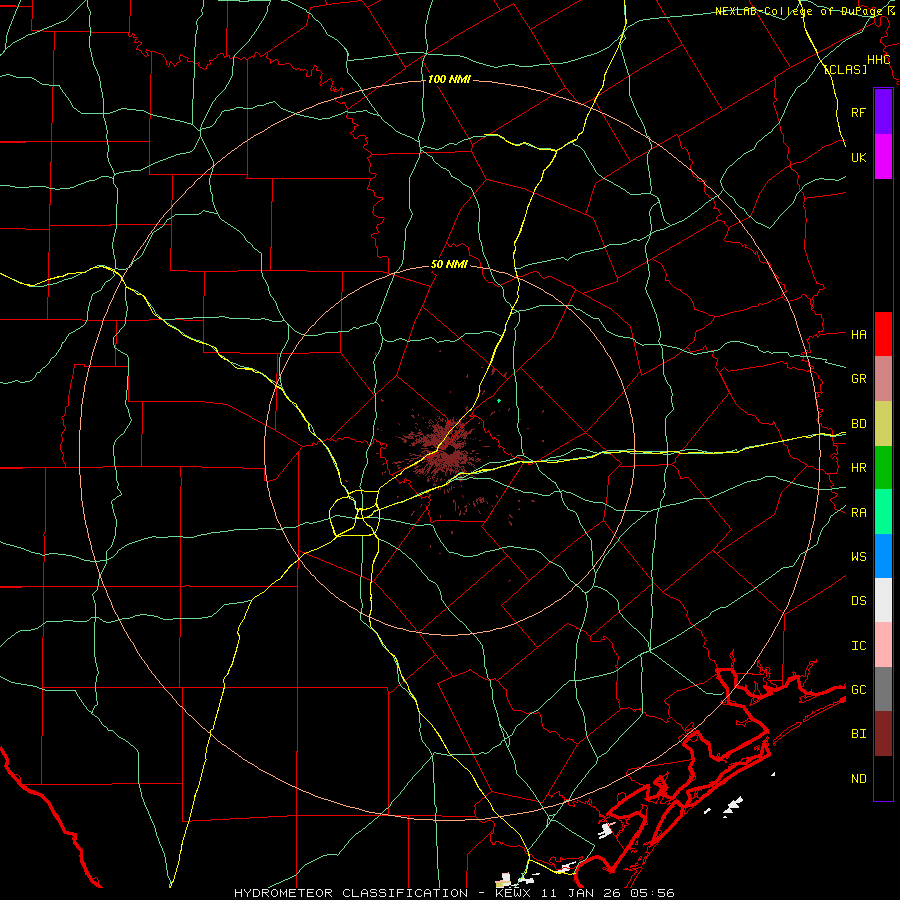
Task: Click the "IC" legend label
Action: [858, 646]
